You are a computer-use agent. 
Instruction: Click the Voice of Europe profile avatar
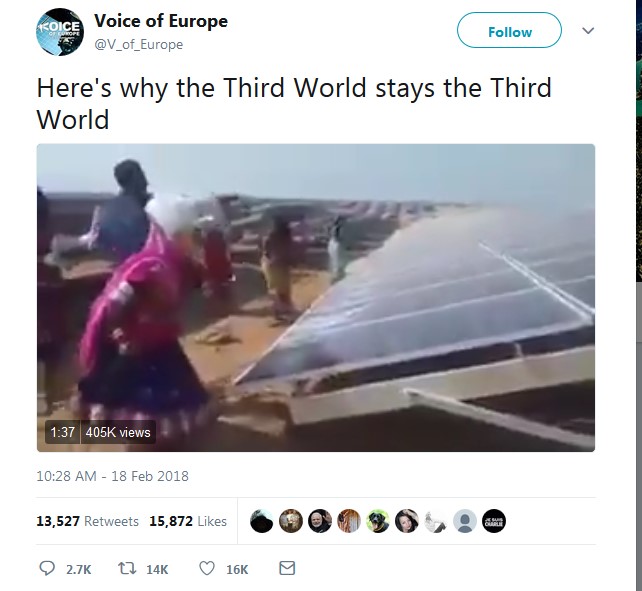click(60, 32)
